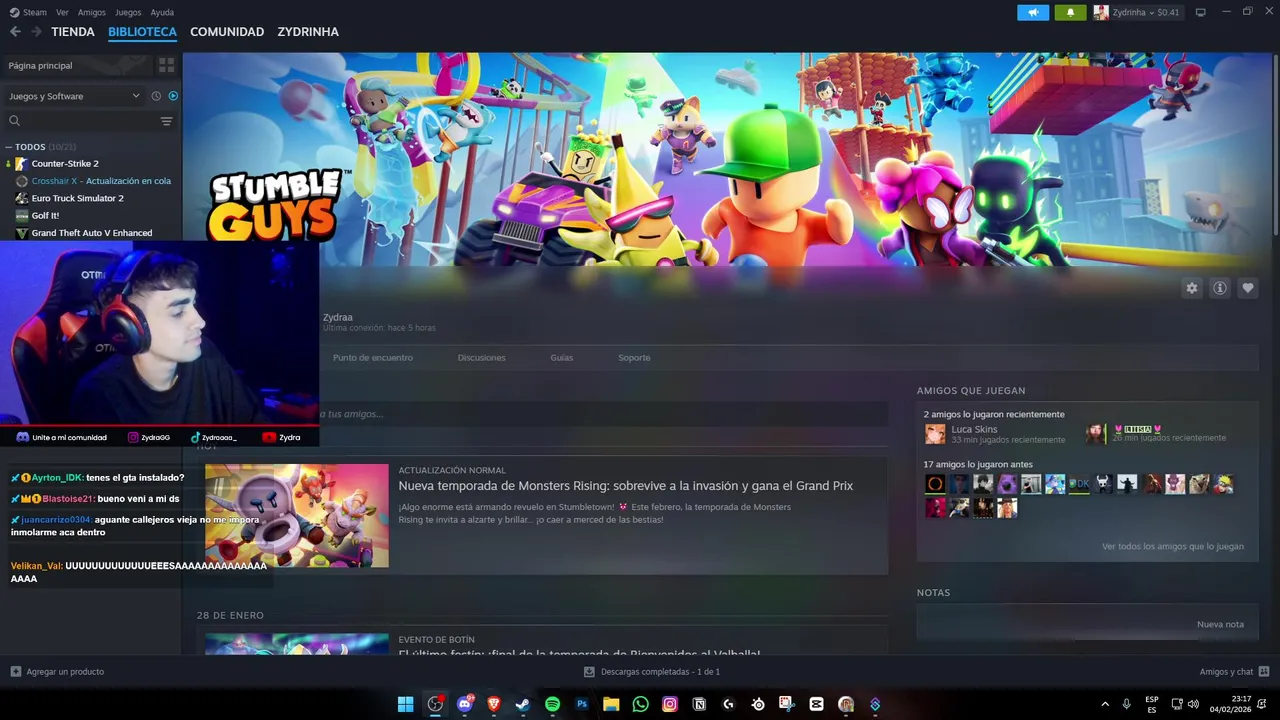Screen dimensions: 1280x720
Task: Open Luca Skins friend avatar
Action: tap(935, 434)
